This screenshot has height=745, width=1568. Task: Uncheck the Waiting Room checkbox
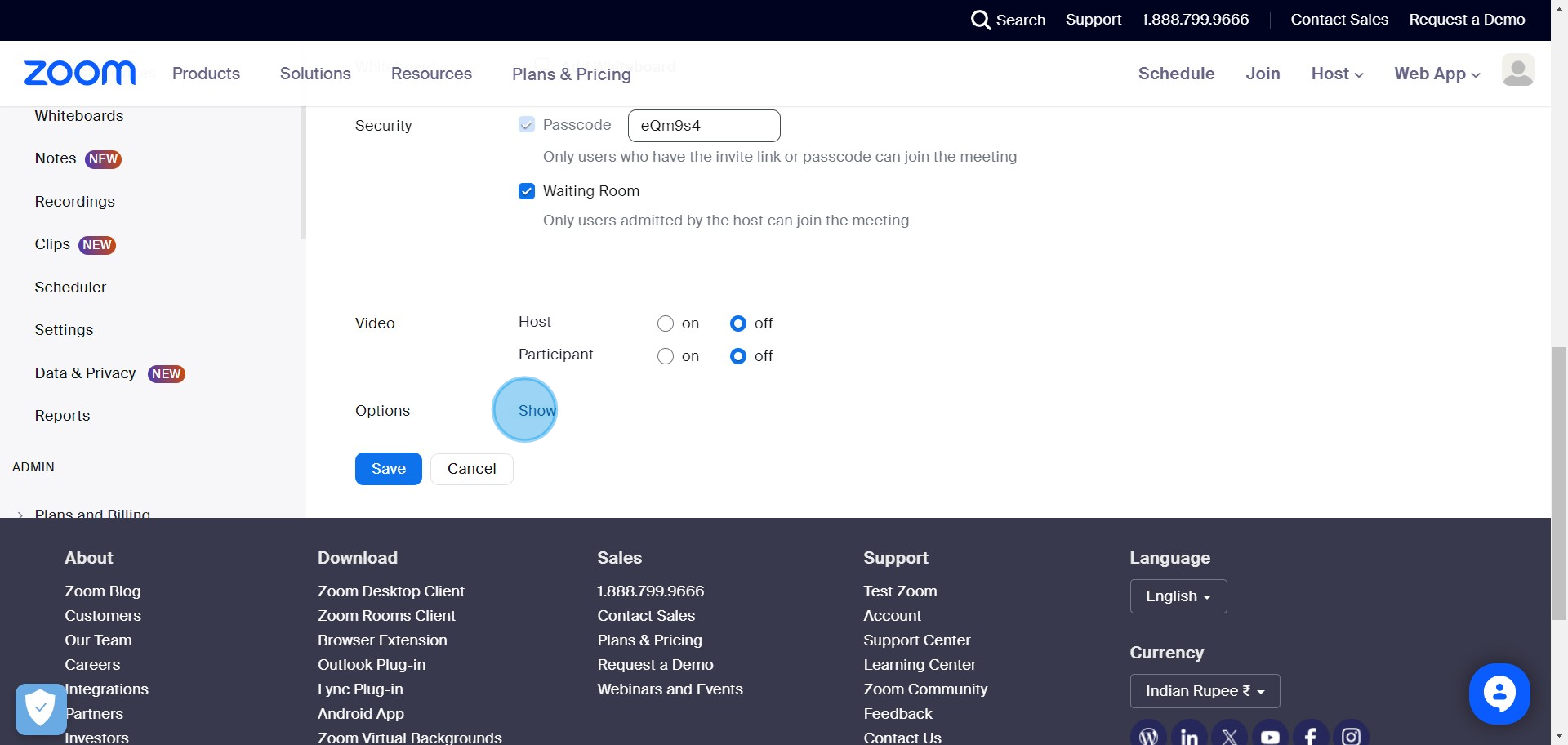pos(527,191)
